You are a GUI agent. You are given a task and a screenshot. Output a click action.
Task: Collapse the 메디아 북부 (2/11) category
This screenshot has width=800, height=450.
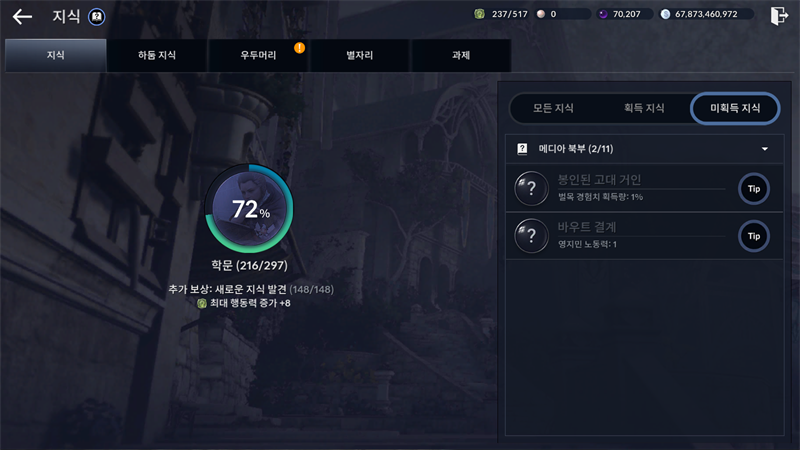[765, 149]
